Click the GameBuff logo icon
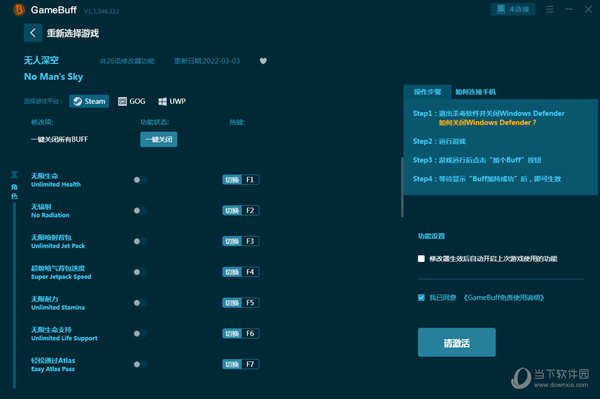 18,10
